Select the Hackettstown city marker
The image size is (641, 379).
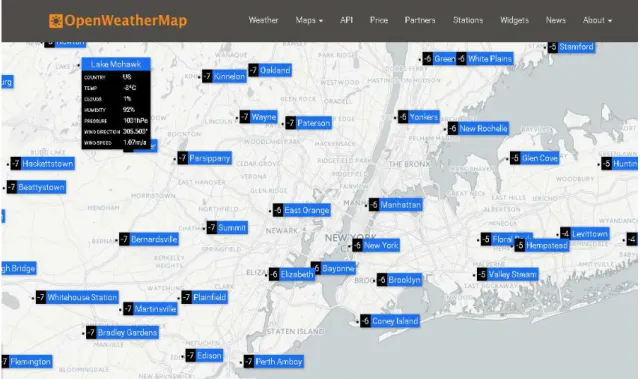click(x=43, y=164)
